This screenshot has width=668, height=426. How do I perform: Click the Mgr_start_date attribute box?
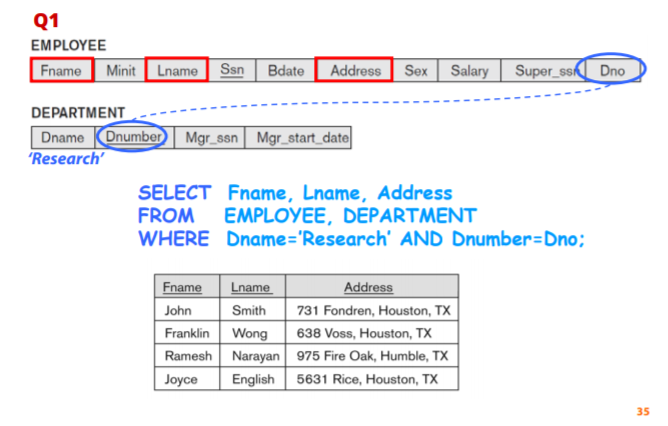pos(298,138)
